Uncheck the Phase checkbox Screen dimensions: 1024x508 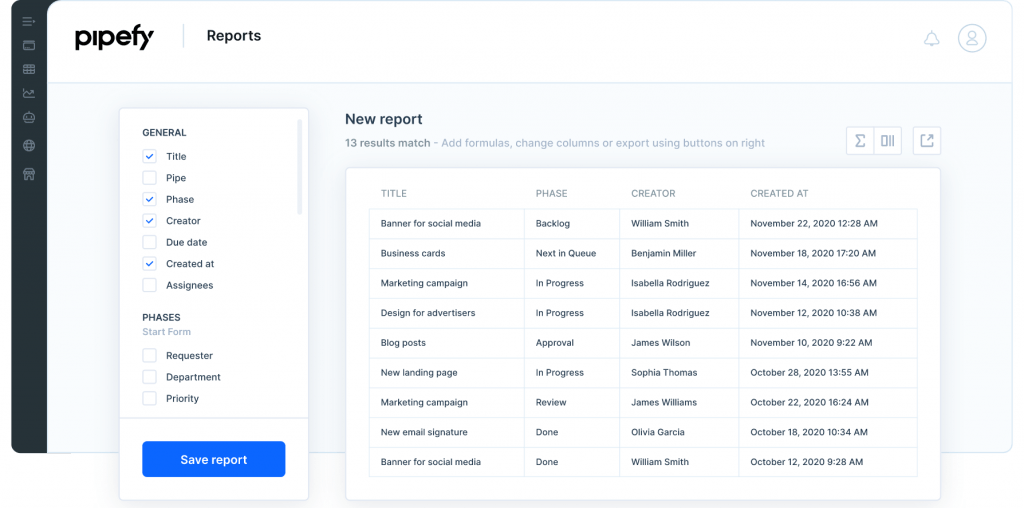pos(150,199)
